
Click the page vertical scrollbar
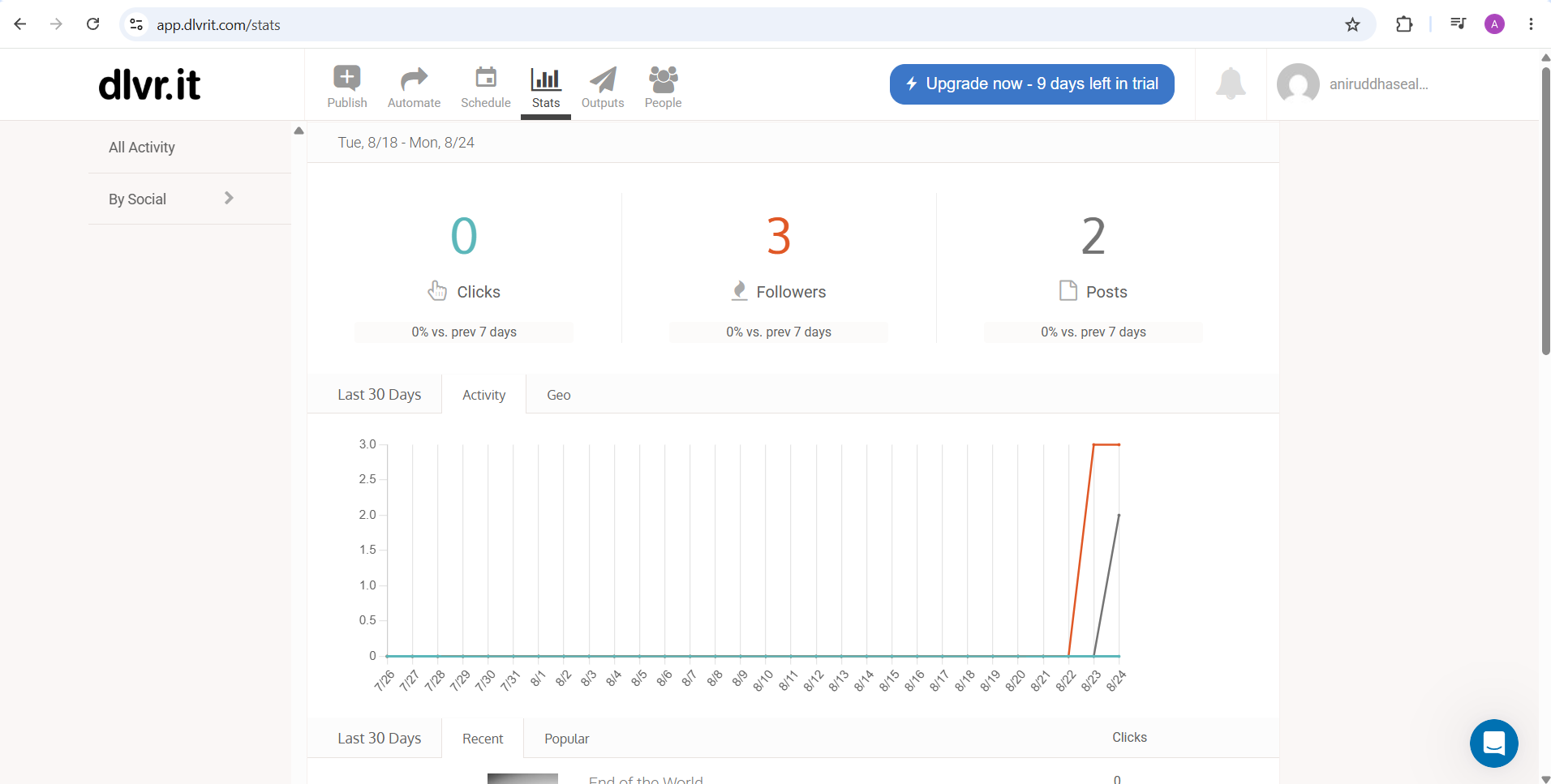1545,211
